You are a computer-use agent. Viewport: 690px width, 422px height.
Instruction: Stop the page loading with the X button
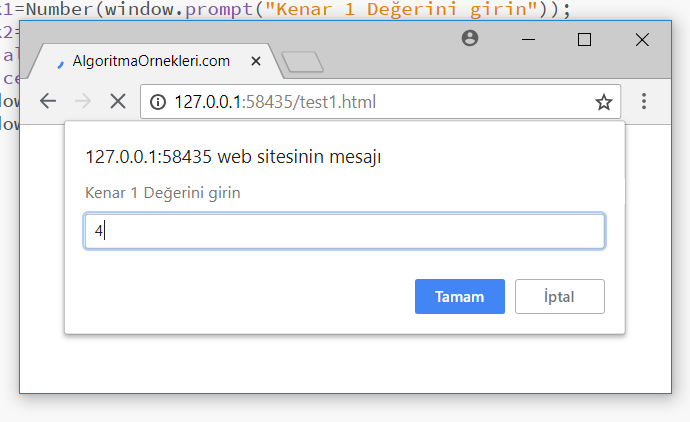coord(118,101)
